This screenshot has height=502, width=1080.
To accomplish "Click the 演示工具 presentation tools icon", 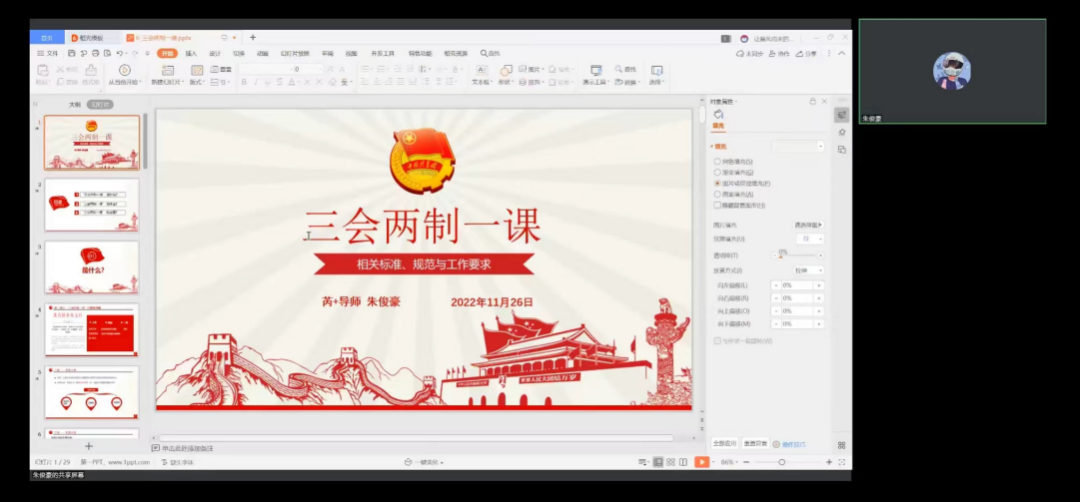I will point(596,71).
